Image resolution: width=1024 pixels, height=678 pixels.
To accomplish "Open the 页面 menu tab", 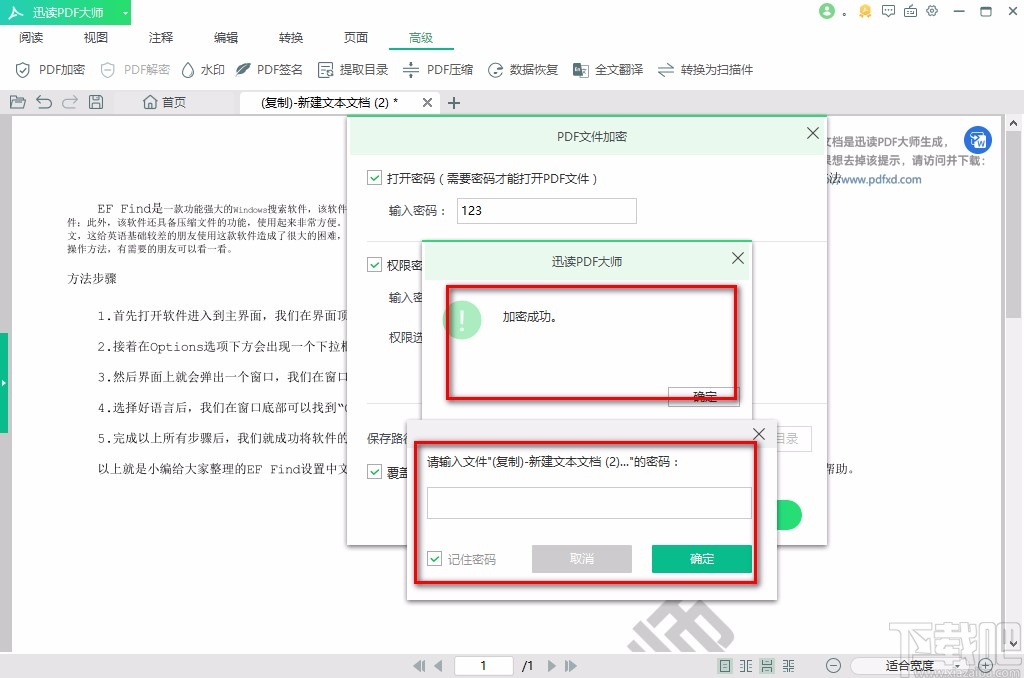I will 356,37.
